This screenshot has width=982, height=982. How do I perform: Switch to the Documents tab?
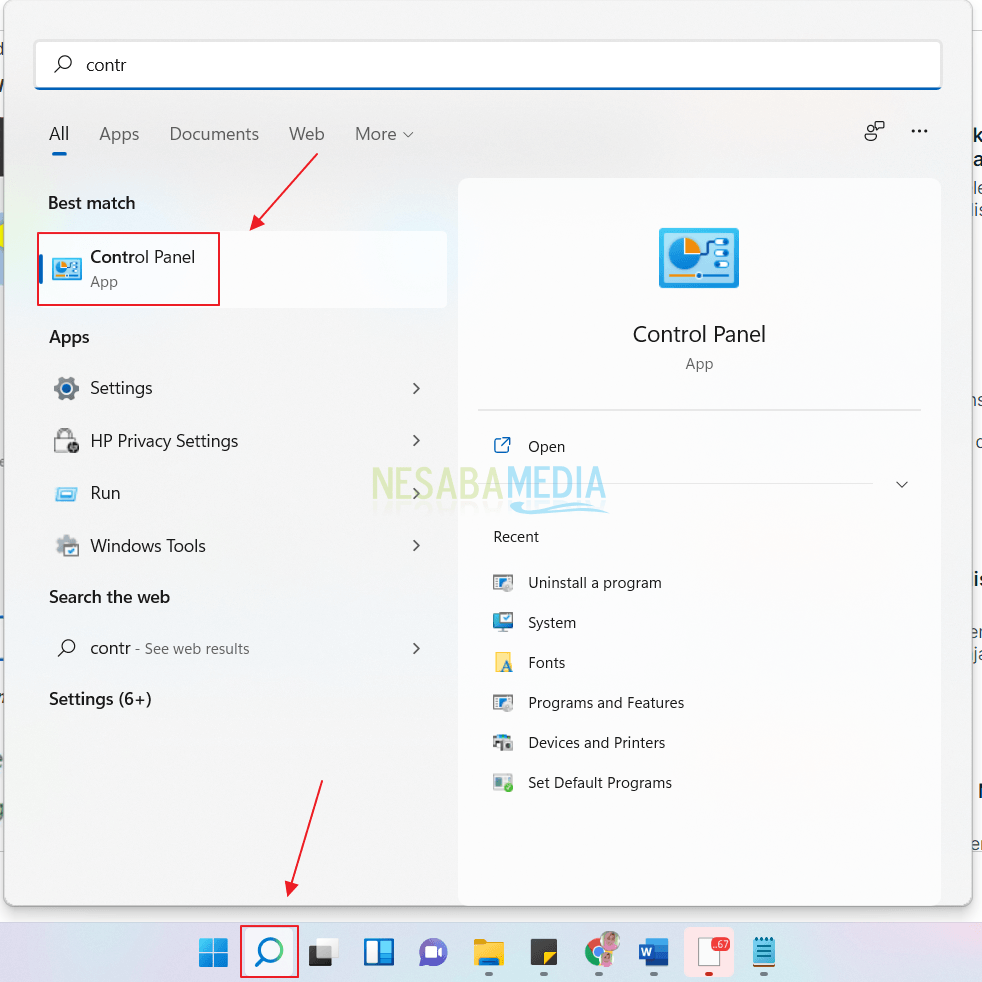214,134
